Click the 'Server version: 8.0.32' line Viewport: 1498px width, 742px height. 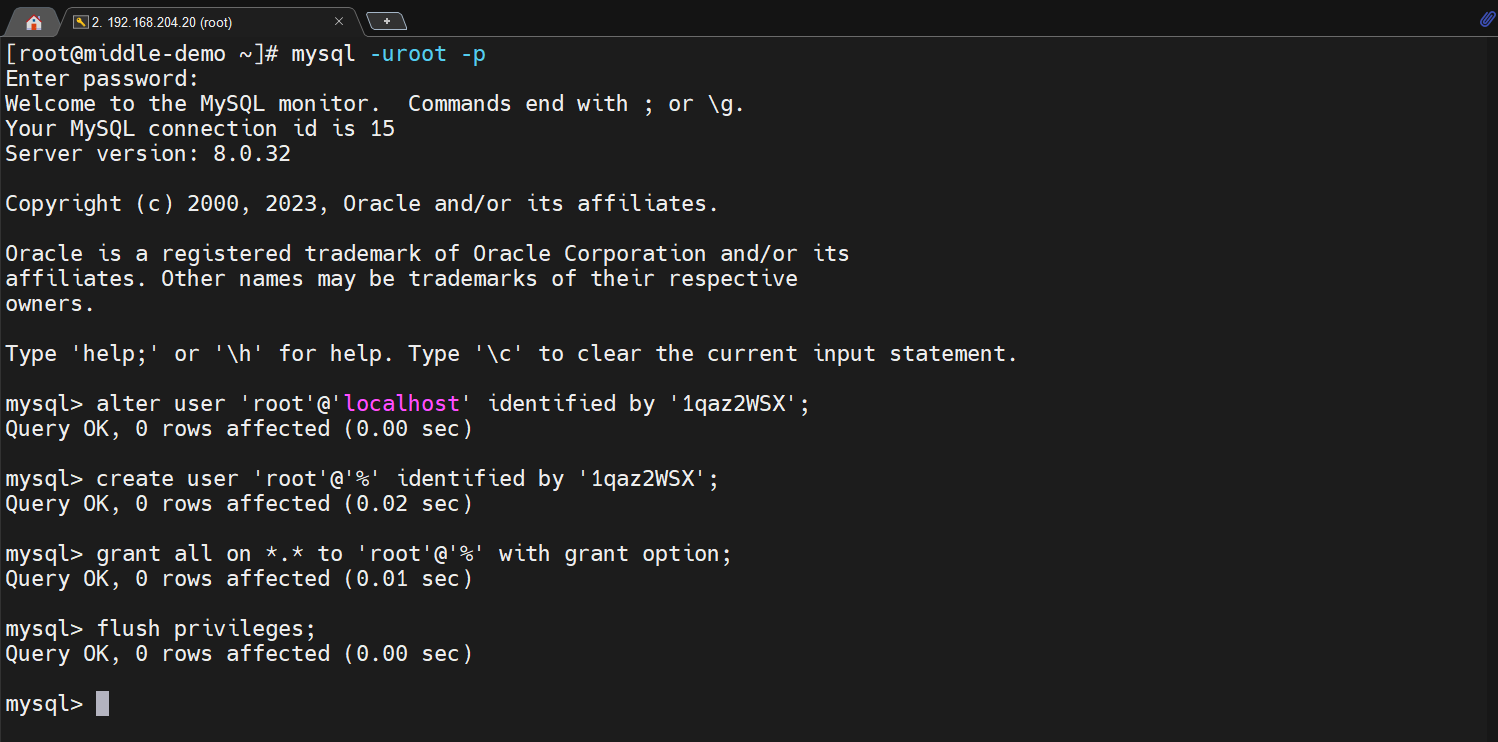click(148, 154)
